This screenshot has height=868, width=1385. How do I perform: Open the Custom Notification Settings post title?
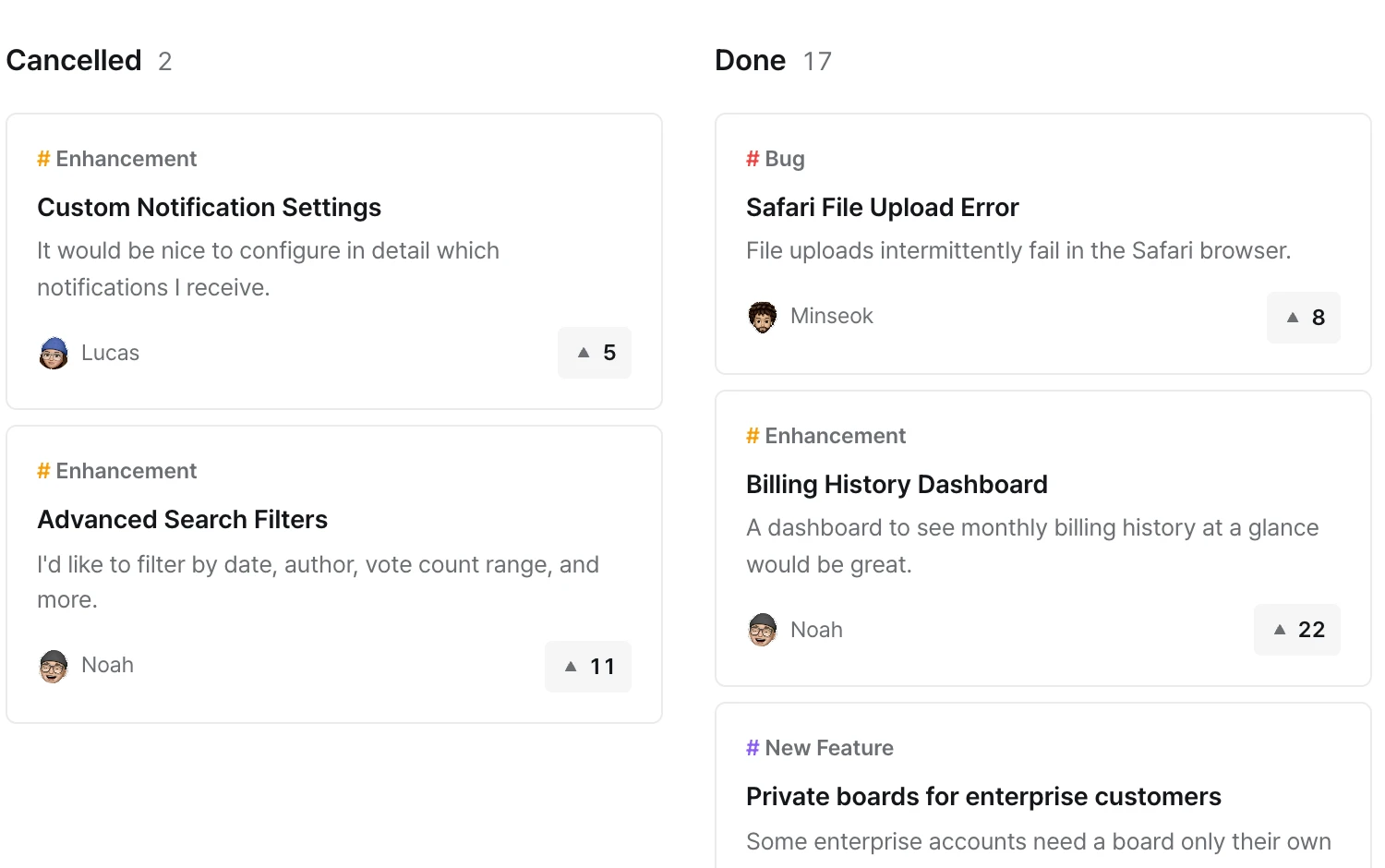210,208
